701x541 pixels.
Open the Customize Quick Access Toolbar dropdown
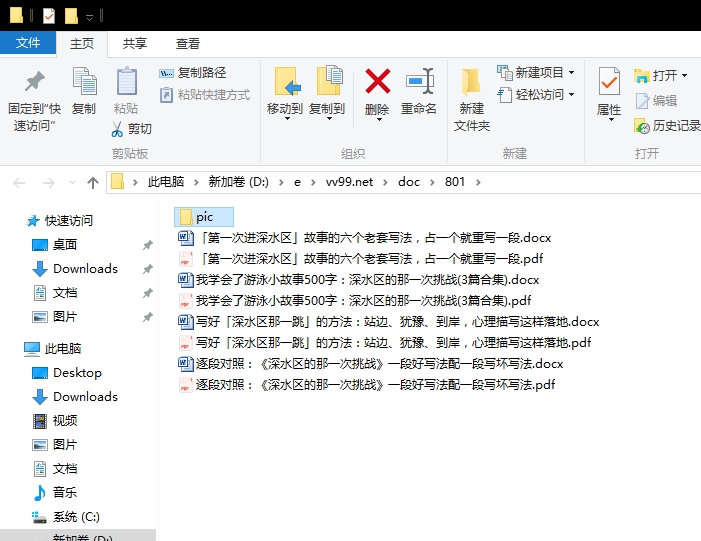pyautogui.click(x=89, y=17)
